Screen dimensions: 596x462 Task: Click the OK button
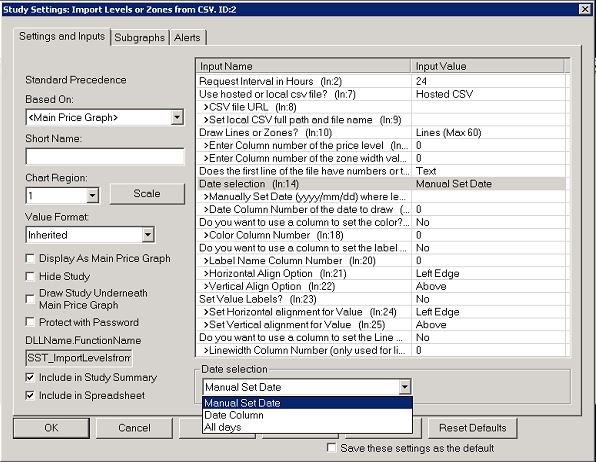click(x=51, y=428)
